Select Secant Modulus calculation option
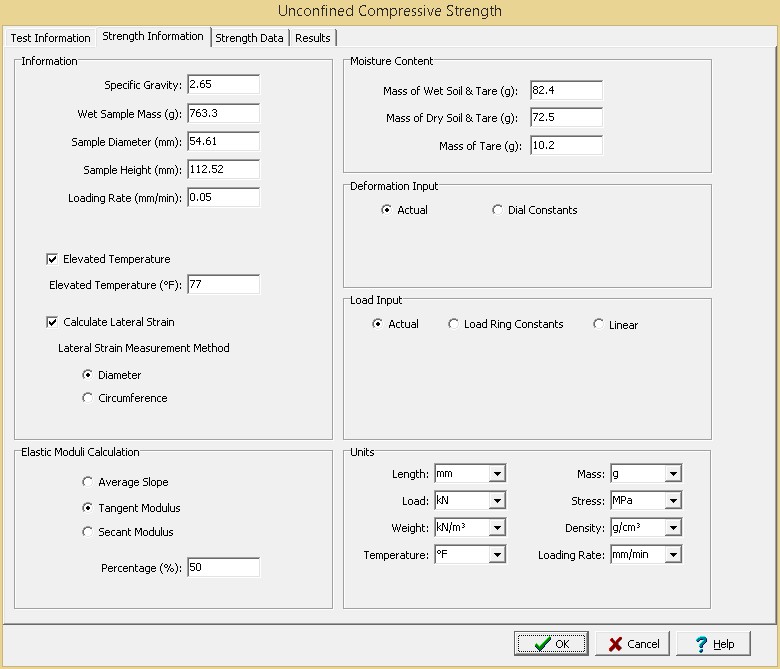Image resolution: width=780 pixels, height=669 pixels. click(x=88, y=532)
